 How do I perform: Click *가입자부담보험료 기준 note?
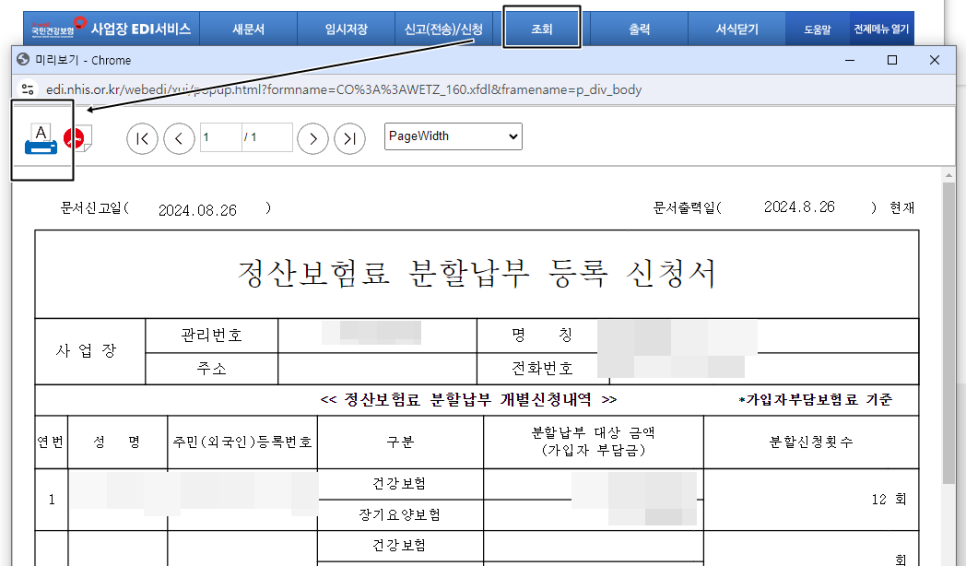tap(814, 400)
